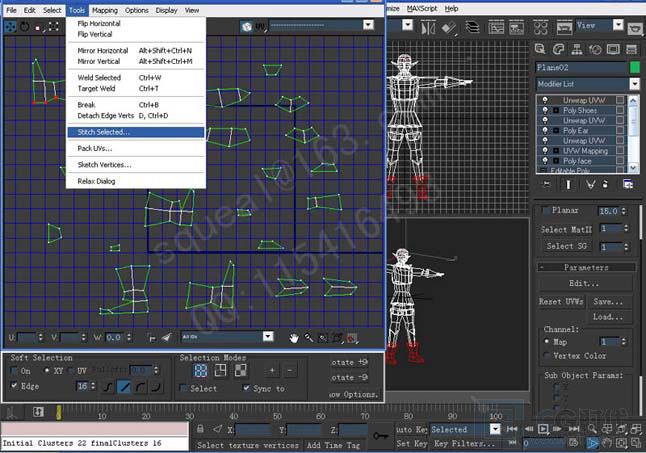
Task: Open the Render Scene dialog icon
Action: 564,28
